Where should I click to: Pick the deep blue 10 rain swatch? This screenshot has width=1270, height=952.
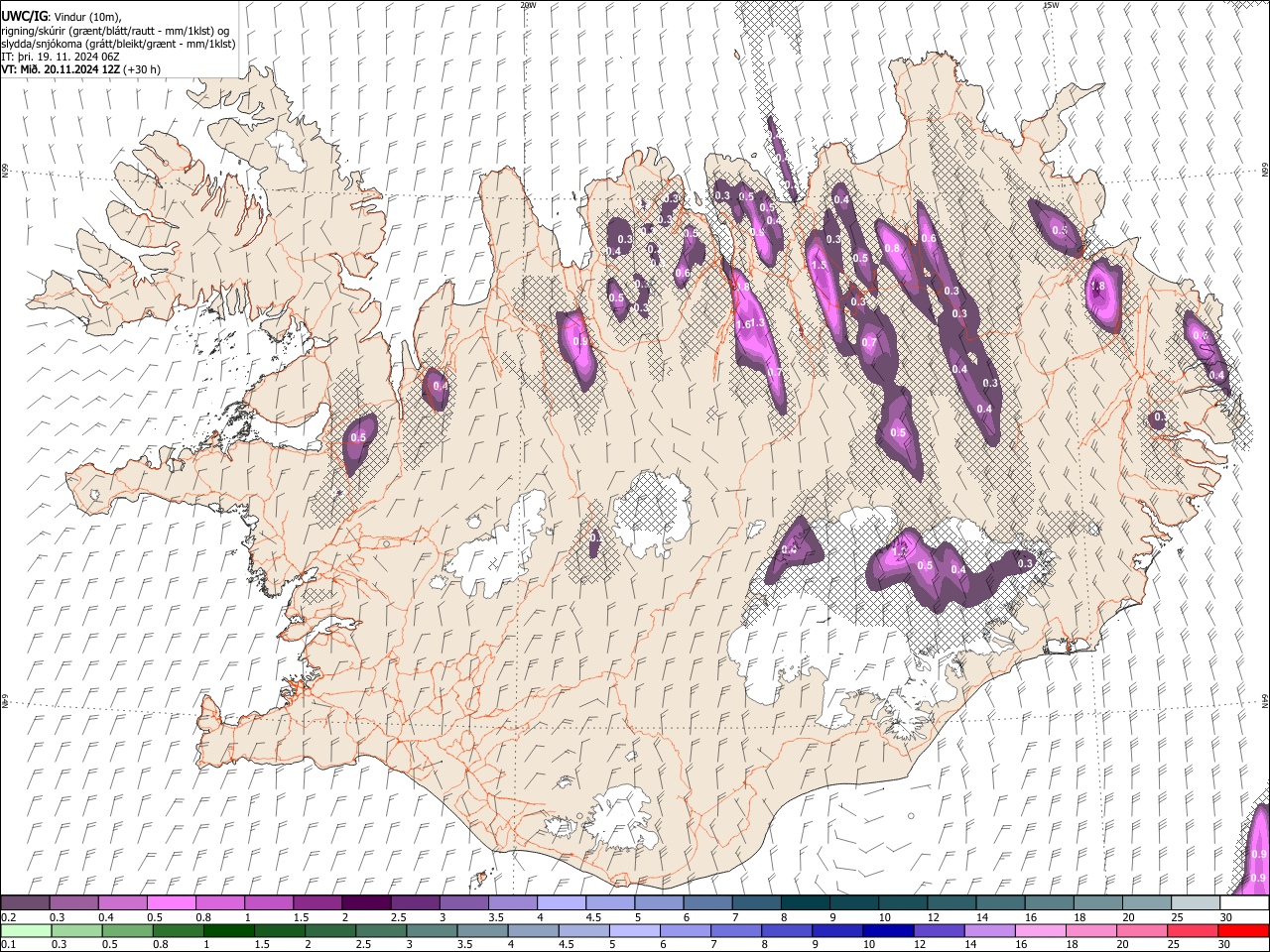click(888, 930)
